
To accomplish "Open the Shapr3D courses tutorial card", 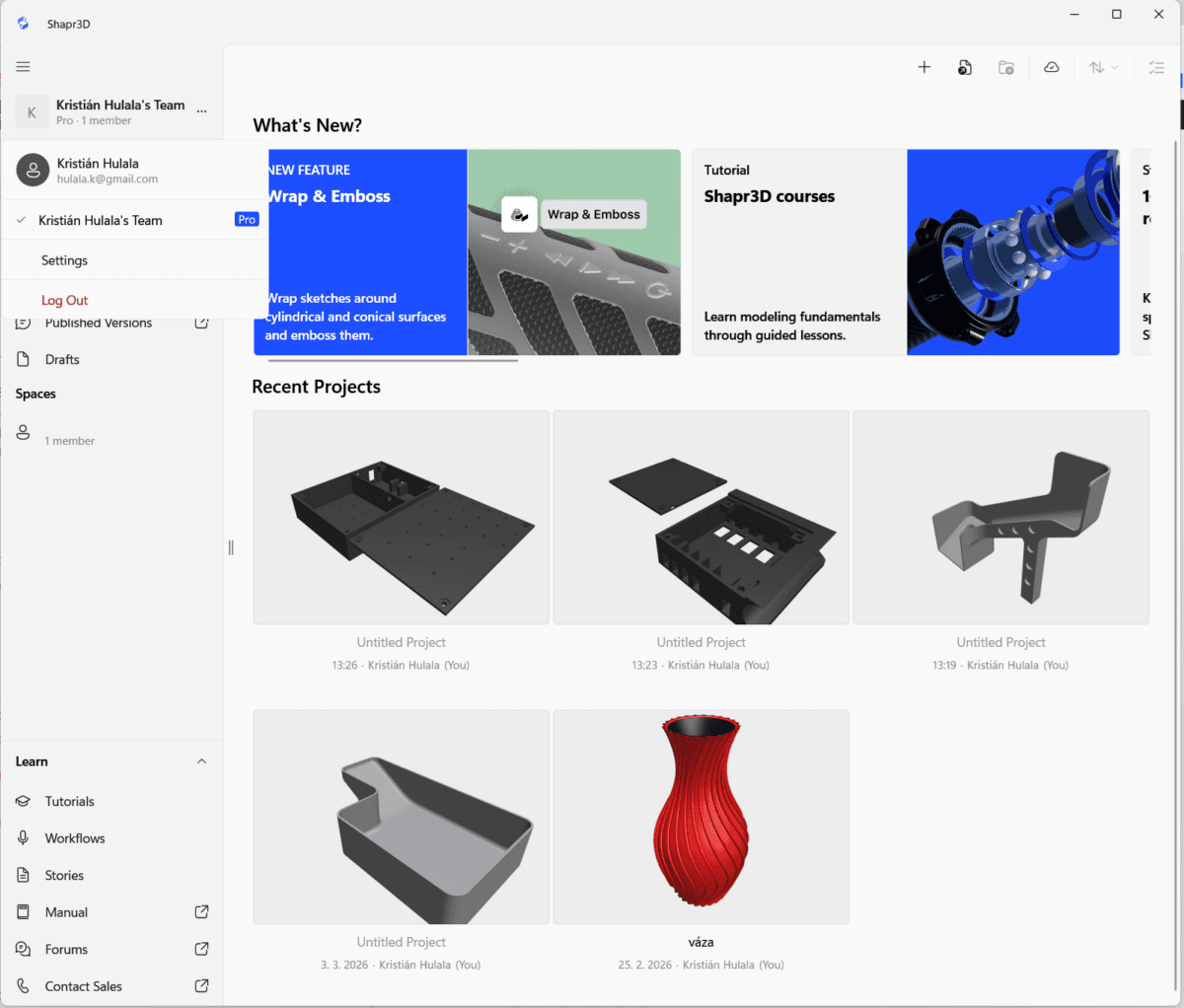I will (906, 252).
